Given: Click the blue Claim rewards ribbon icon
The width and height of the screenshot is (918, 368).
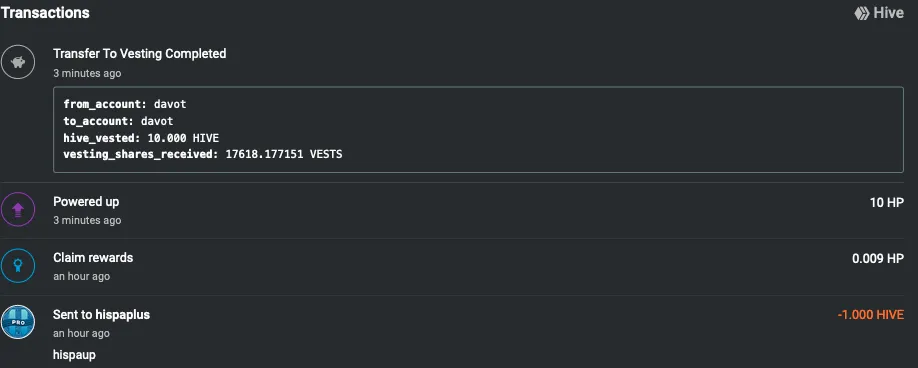Looking at the screenshot, I should 18,266.
